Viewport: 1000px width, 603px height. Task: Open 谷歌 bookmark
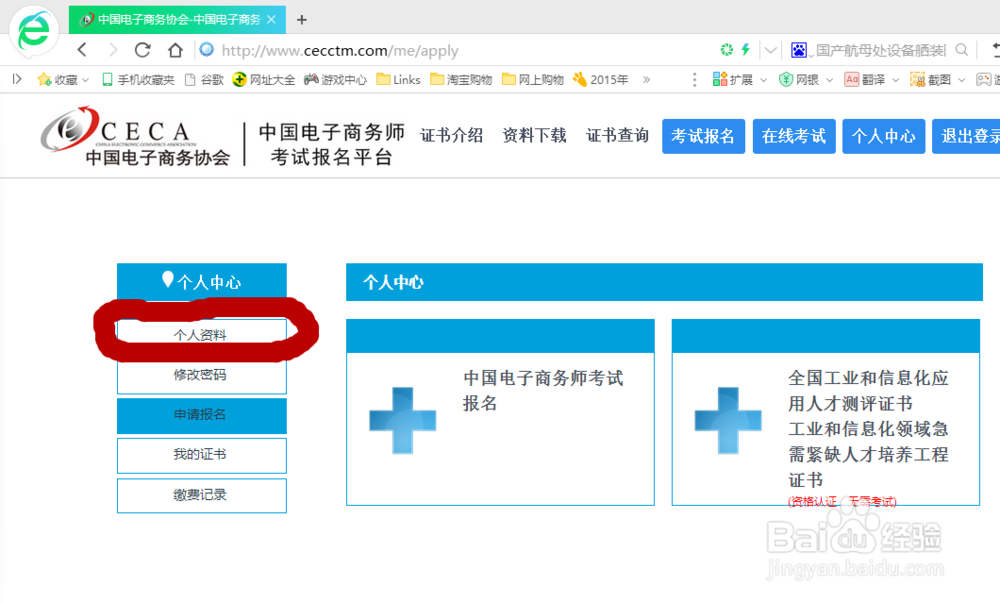(x=204, y=80)
